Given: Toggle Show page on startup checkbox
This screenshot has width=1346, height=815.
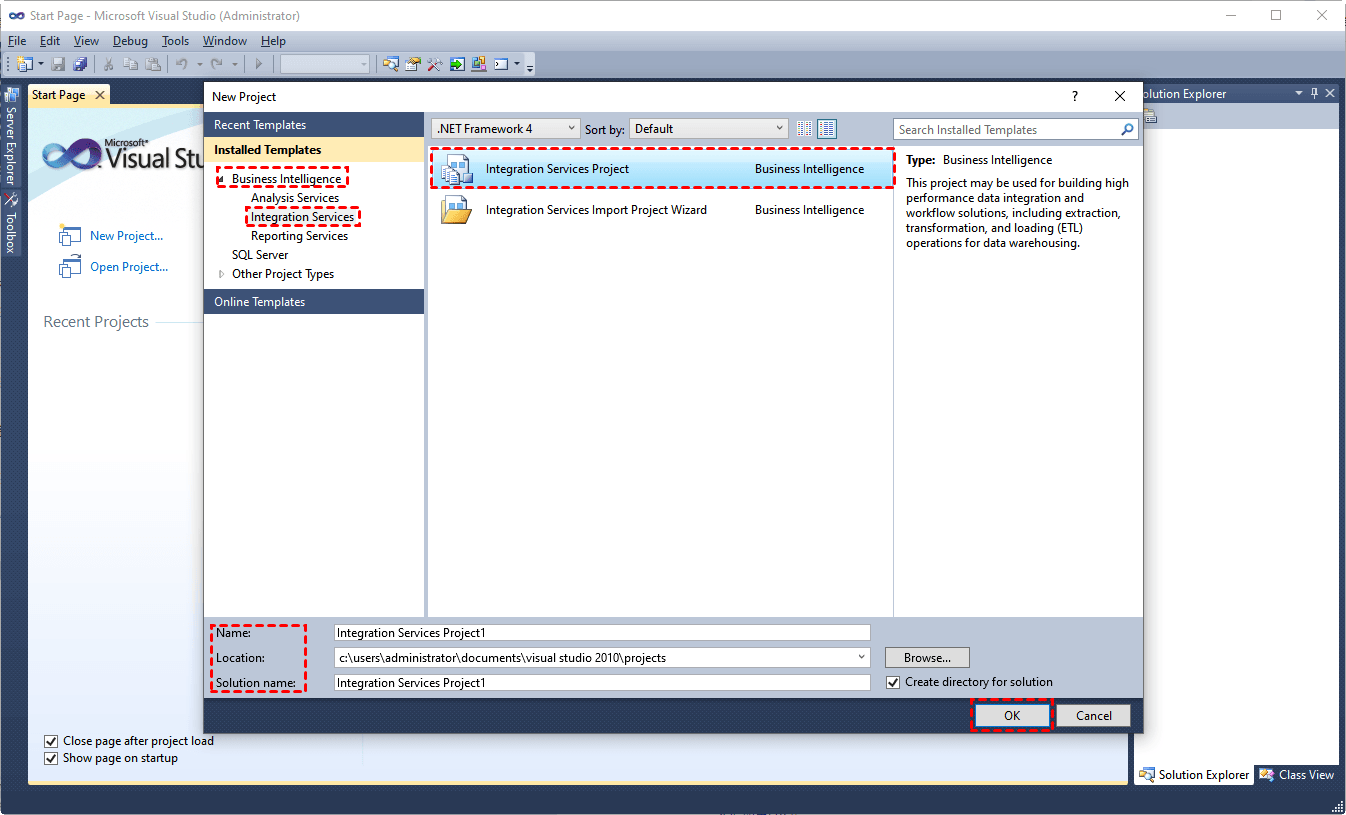Looking at the screenshot, I should (x=51, y=758).
